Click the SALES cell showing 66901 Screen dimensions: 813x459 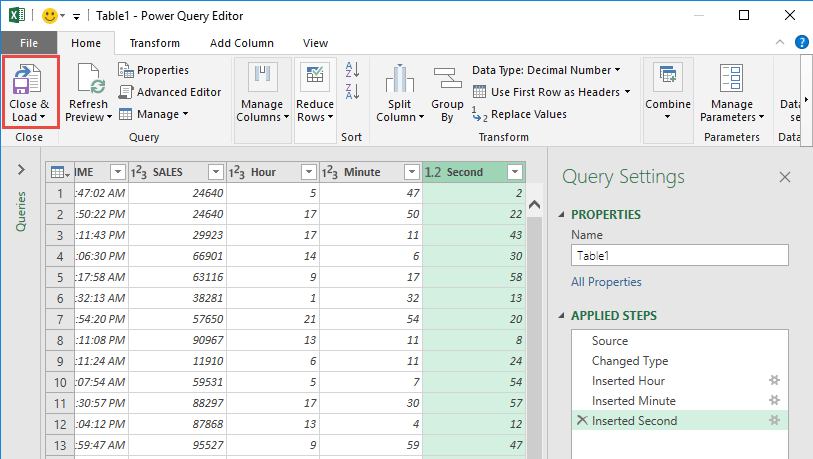tap(177, 256)
